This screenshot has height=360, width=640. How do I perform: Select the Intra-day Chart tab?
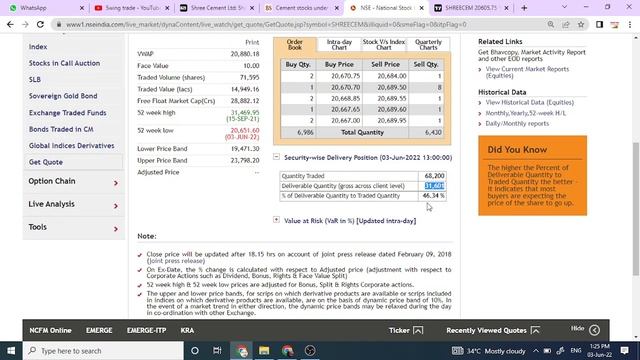339,44
